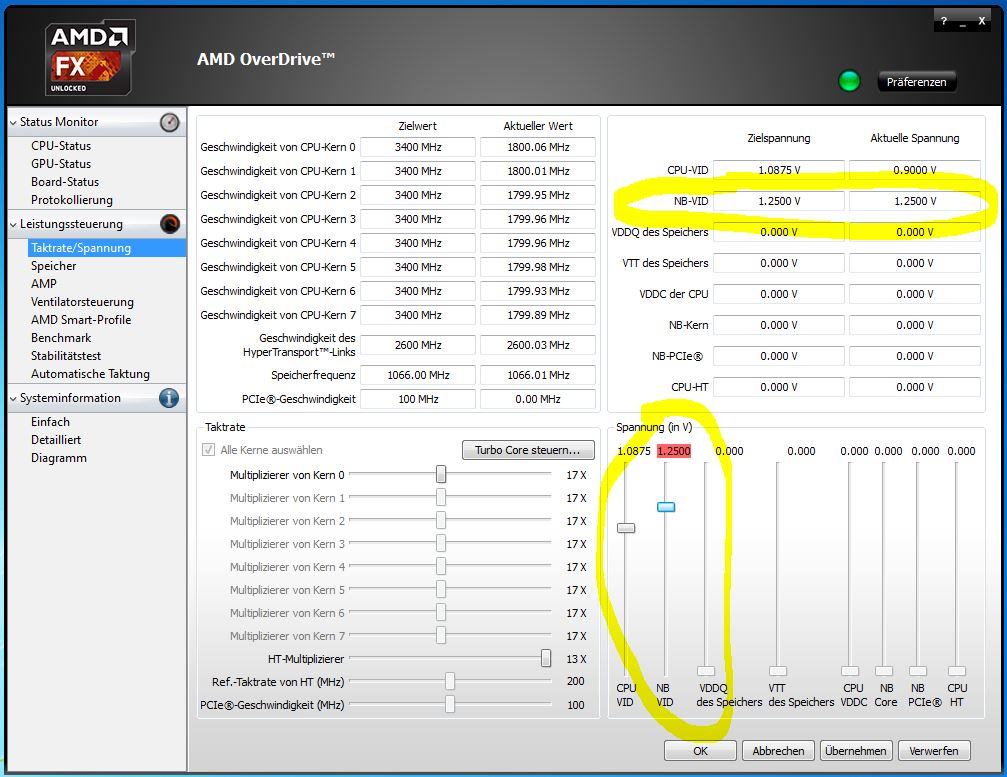Click the CPU-Kern 0 Zielwert field
This screenshot has height=777, width=1007.
pos(418,147)
